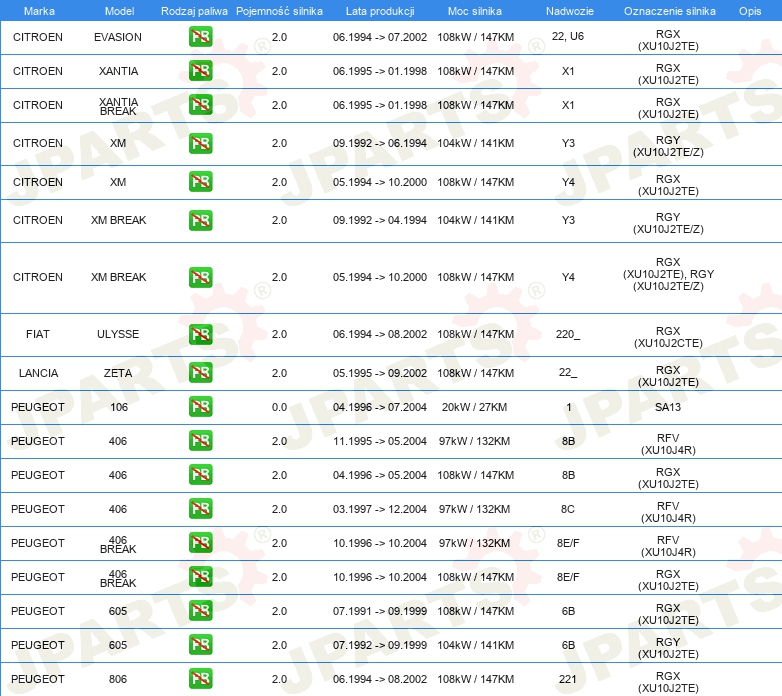Click the fuel icon in Peugeot 605 141KM row
The height and width of the screenshot is (696, 782).
coord(200,645)
